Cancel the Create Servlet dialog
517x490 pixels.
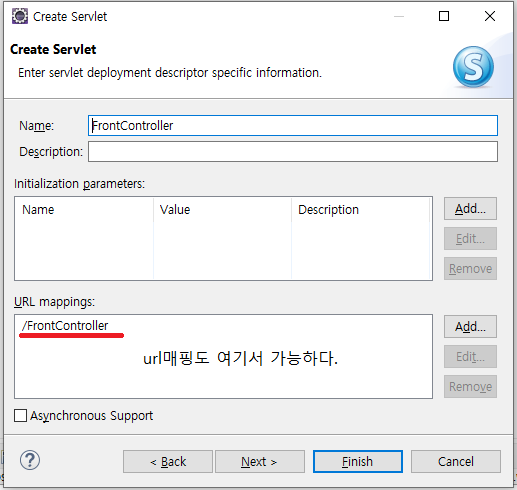click(x=456, y=462)
